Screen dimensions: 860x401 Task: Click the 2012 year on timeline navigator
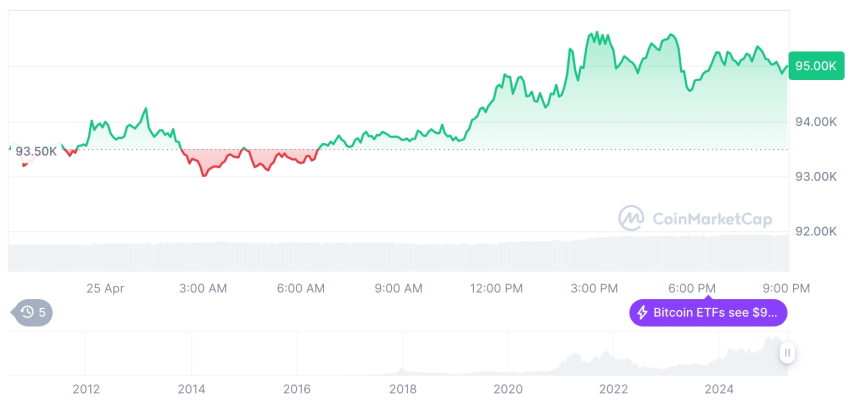coord(86,388)
